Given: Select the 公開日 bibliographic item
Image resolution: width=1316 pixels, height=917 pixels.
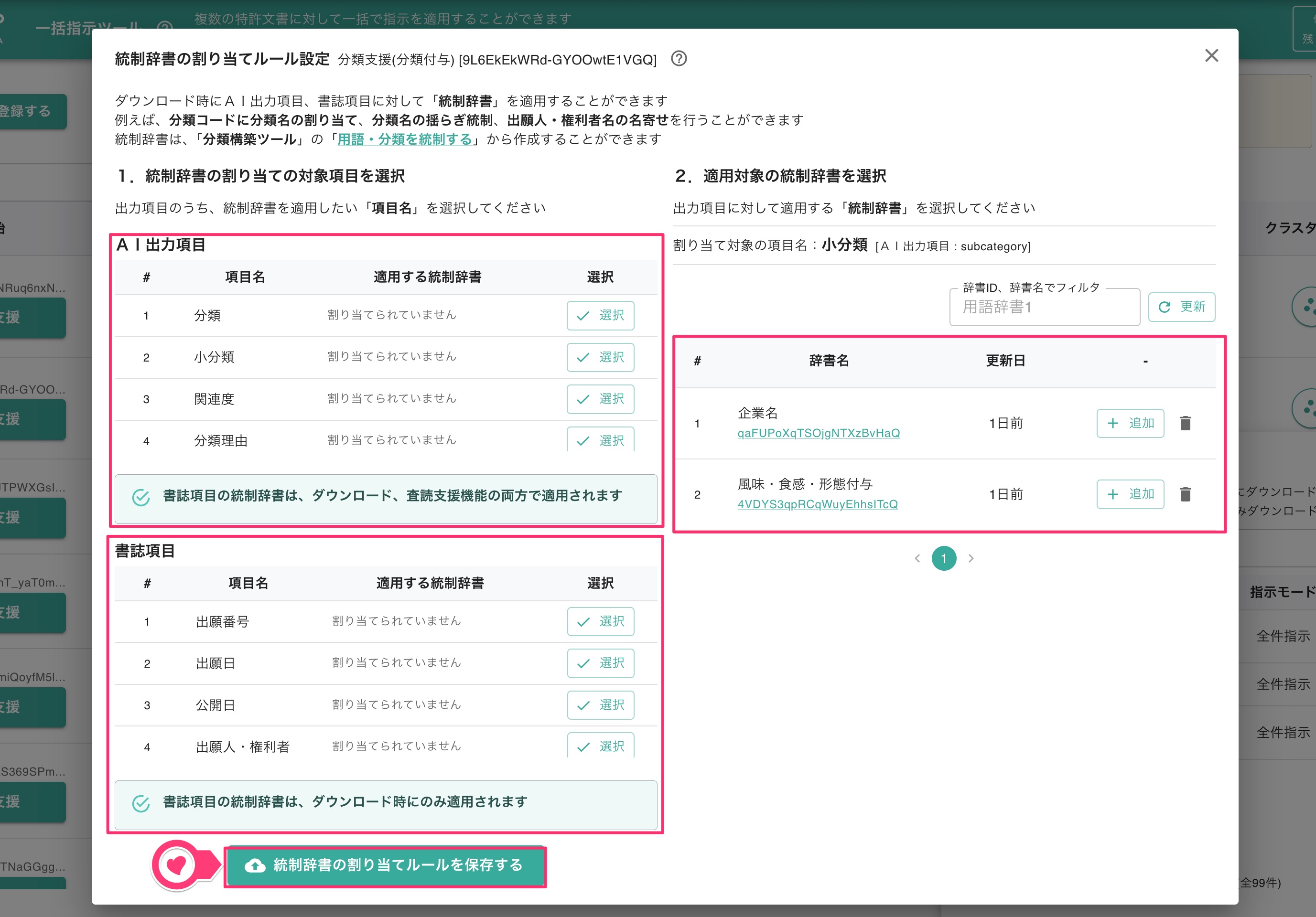Looking at the screenshot, I should (x=600, y=704).
